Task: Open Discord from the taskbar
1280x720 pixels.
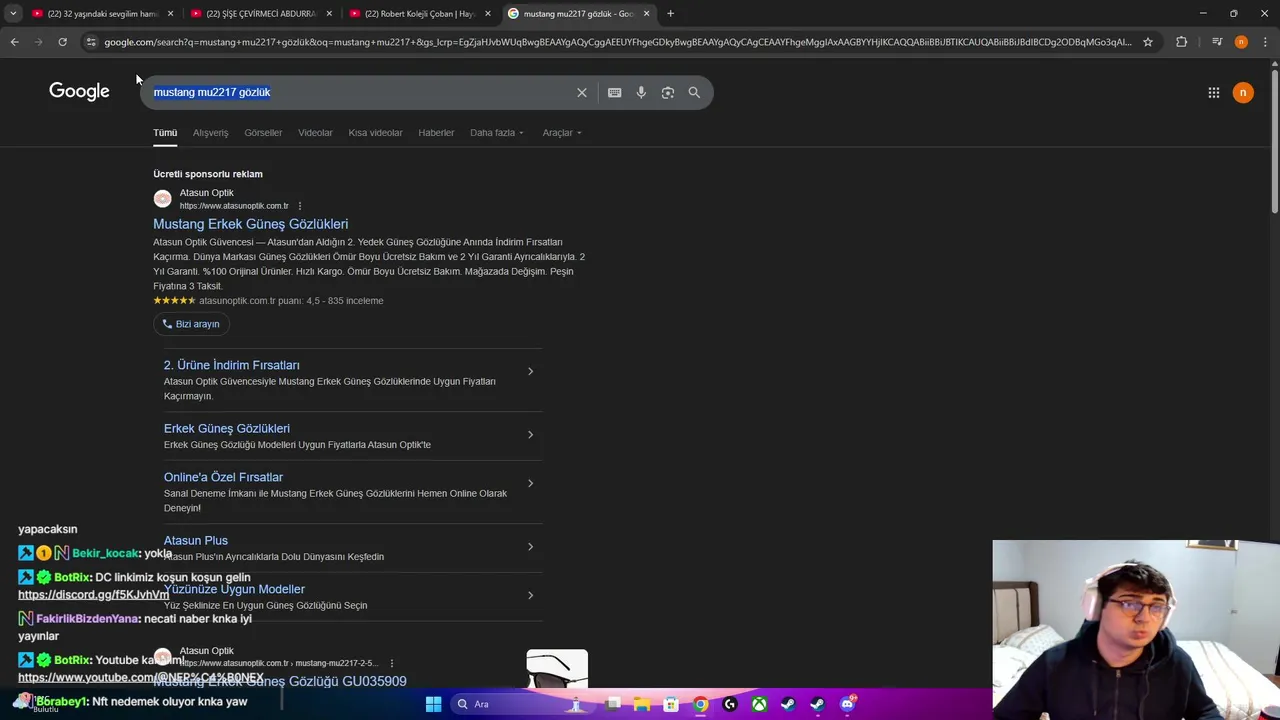Action: (848, 704)
